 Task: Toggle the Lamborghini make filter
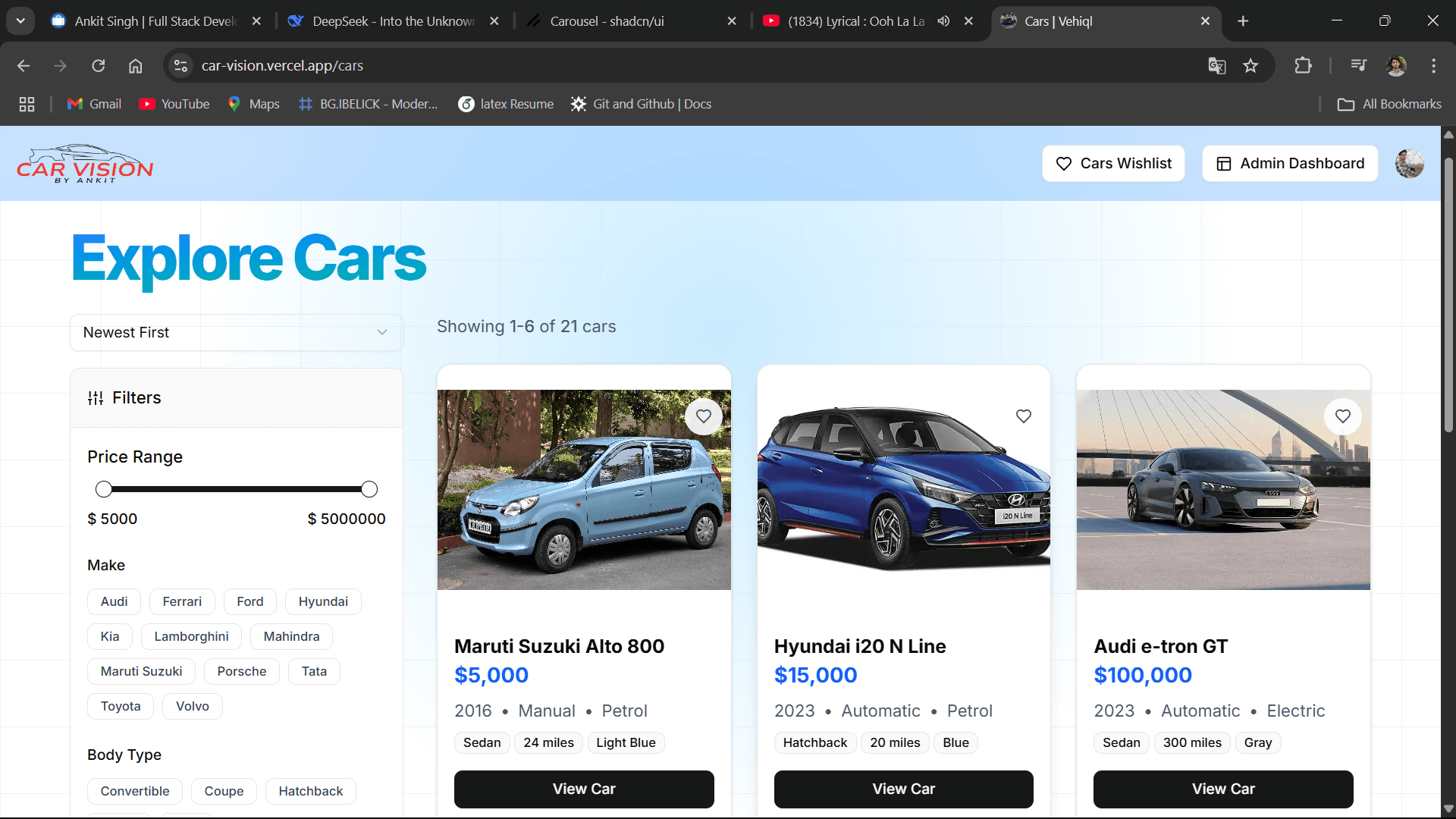(x=191, y=637)
